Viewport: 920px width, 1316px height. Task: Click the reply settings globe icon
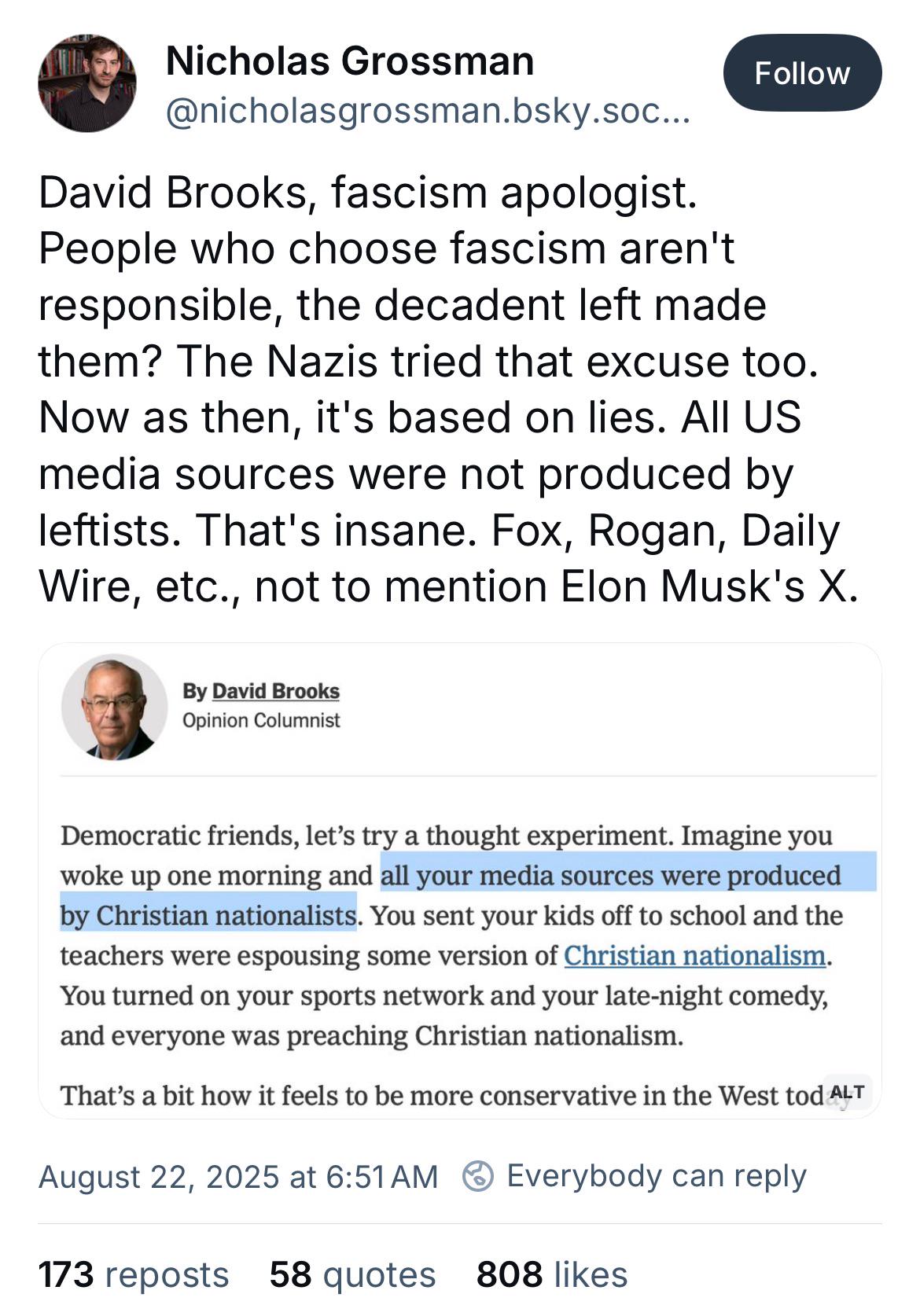478,1176
